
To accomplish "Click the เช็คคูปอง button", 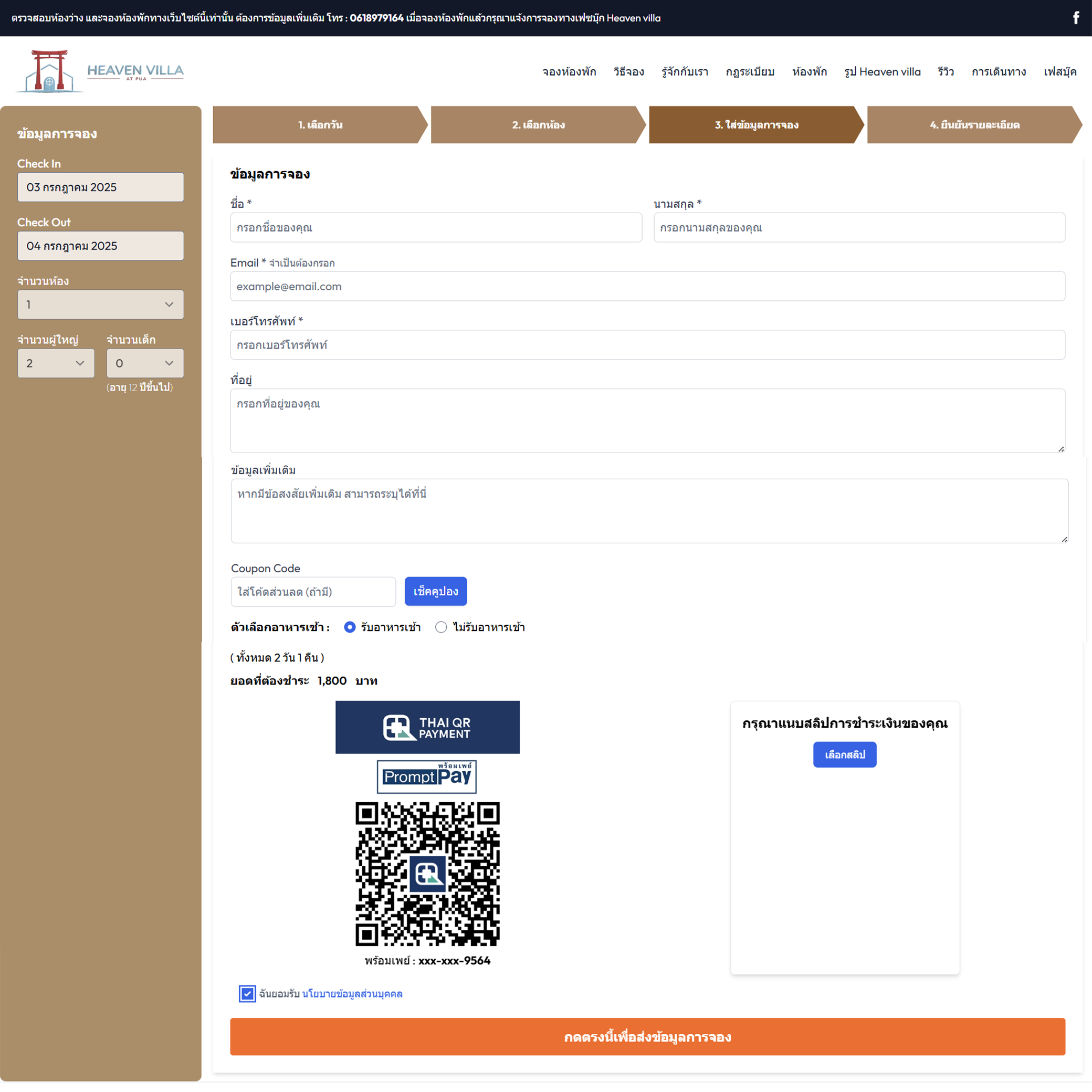I will pyautogui.click(x=436, y=591).
